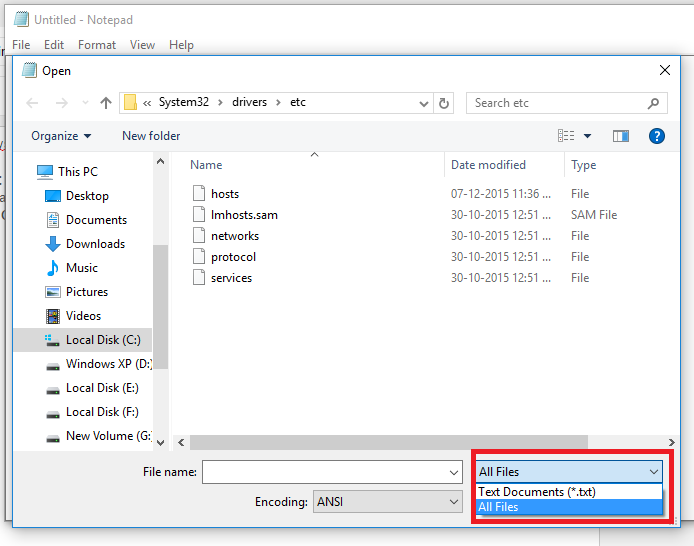Select This PC in navigation pane

point(78,172)
